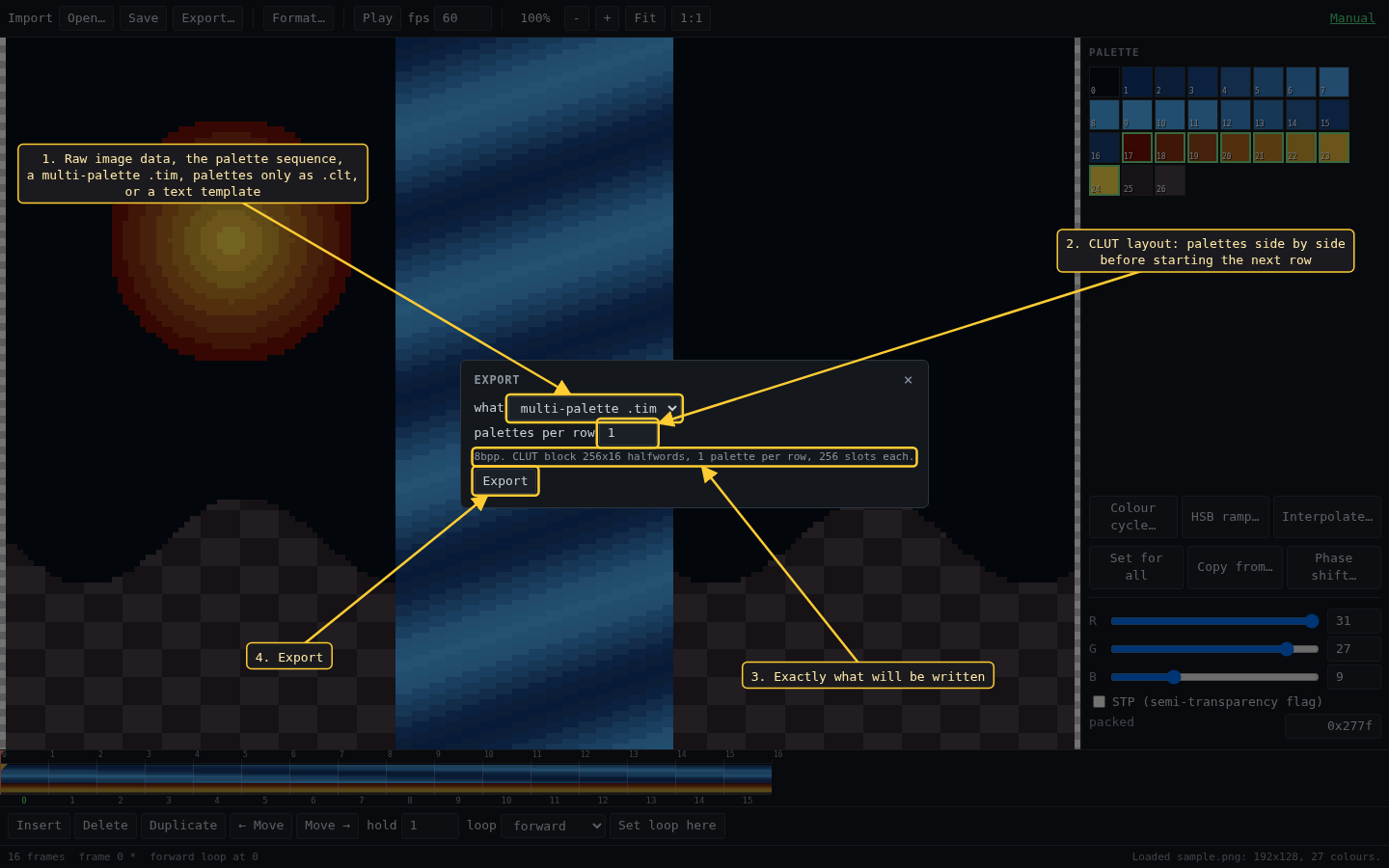
Task: Select palette swatch 0
Action: point(1104,82)
